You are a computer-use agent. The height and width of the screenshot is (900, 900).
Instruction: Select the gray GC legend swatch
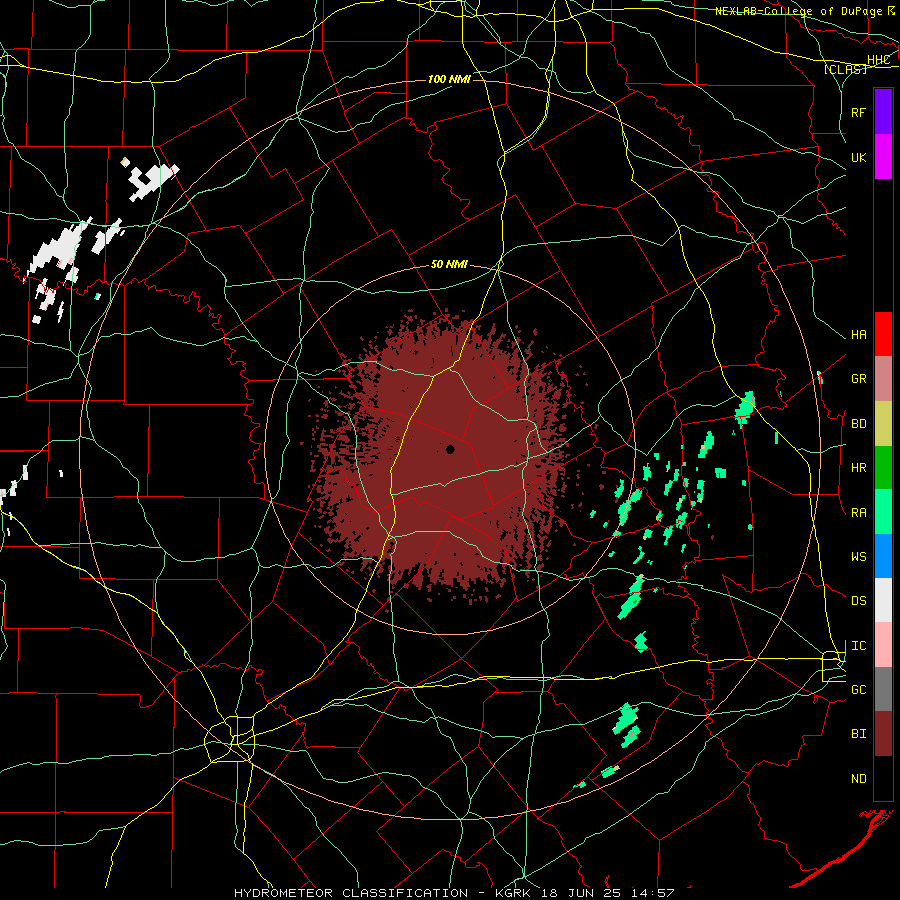coord(883,689)
